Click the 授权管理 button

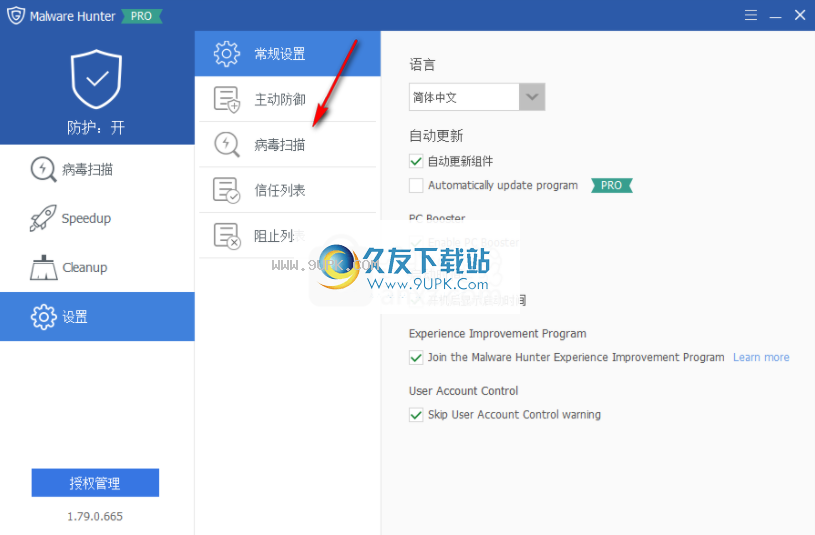point(95,483)
